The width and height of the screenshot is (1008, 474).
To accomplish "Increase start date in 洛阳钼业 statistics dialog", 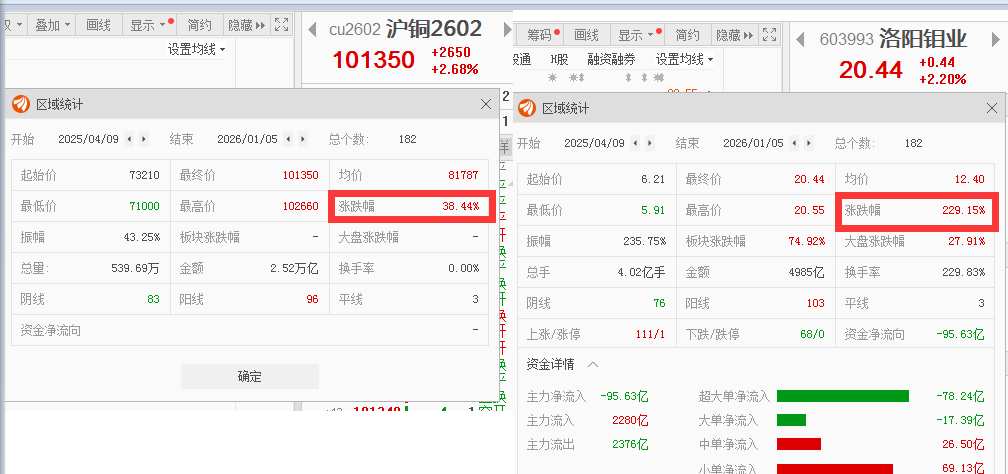I will [x=649, y=143].
